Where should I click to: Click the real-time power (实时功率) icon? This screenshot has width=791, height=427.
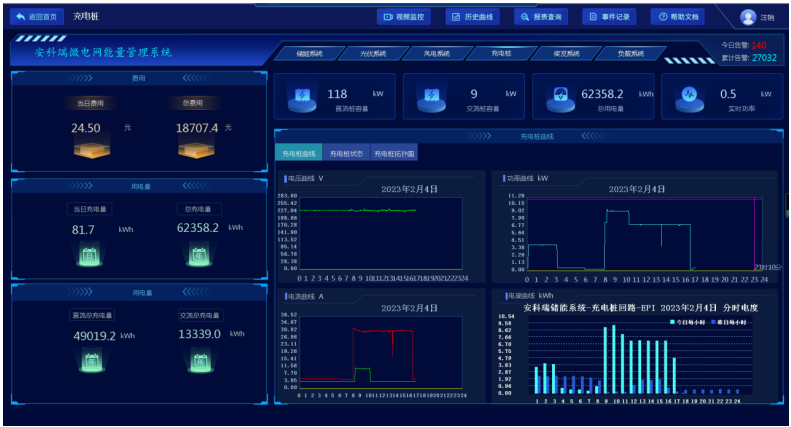point(689,98)
